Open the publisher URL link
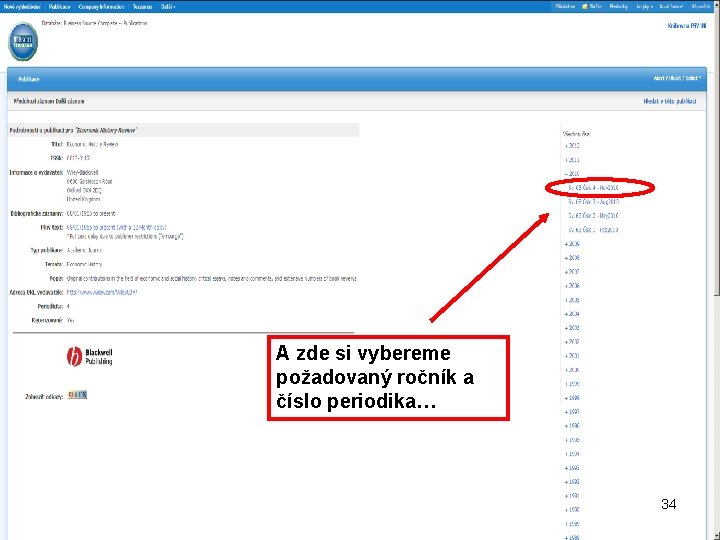 [102, 292]
